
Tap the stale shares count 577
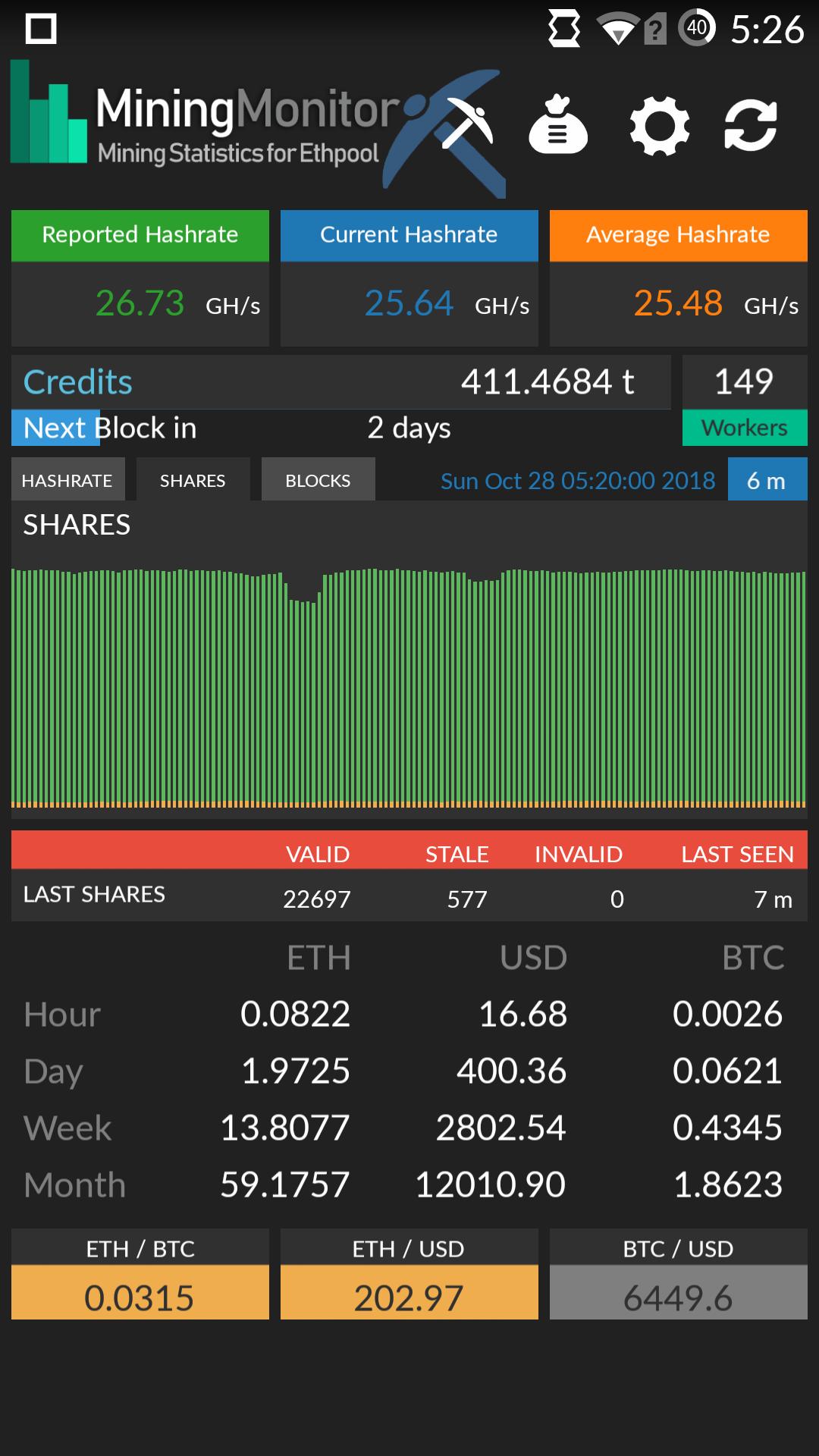coord(467,899)
